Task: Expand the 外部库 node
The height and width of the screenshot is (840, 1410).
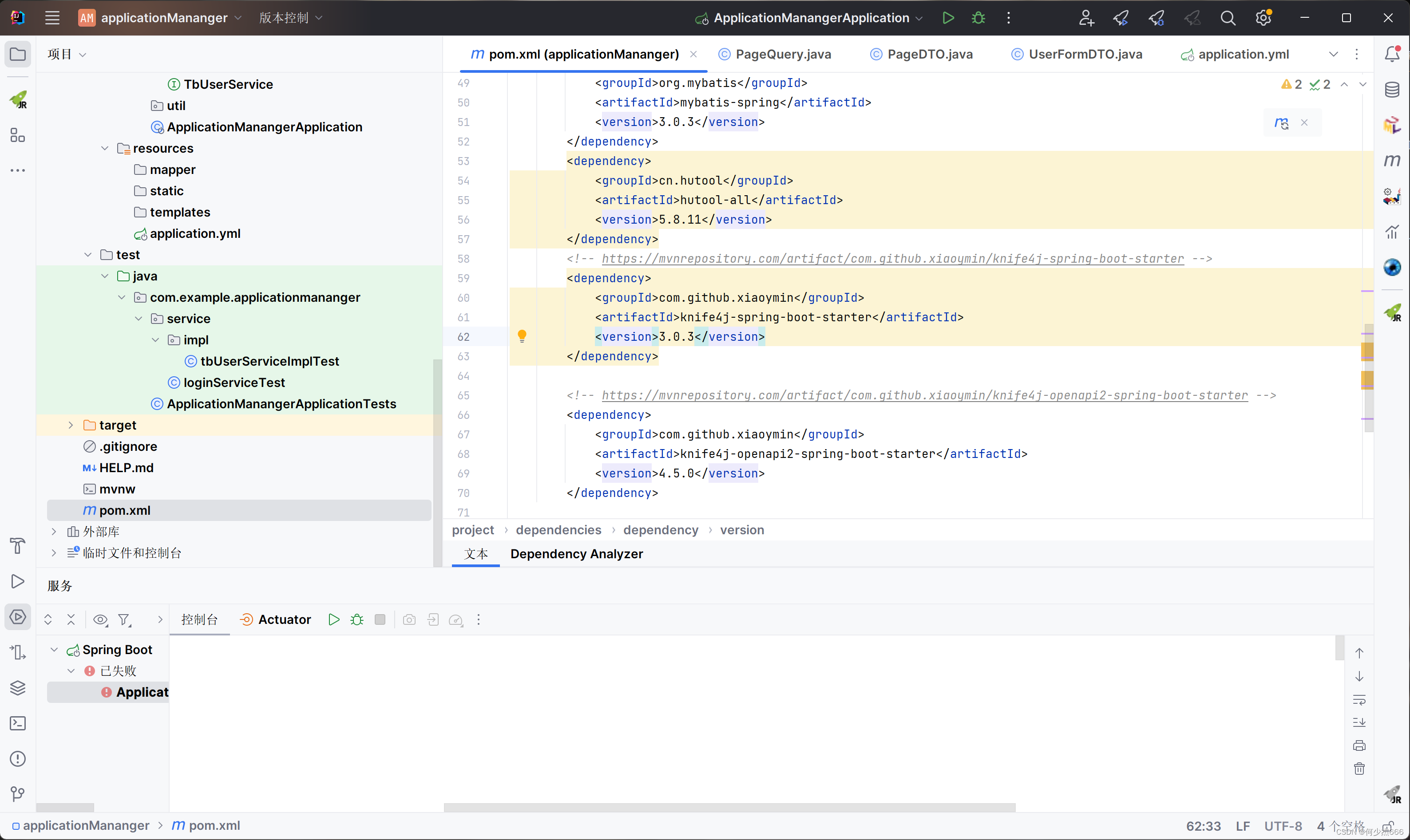Action: [x=54, y=531]
